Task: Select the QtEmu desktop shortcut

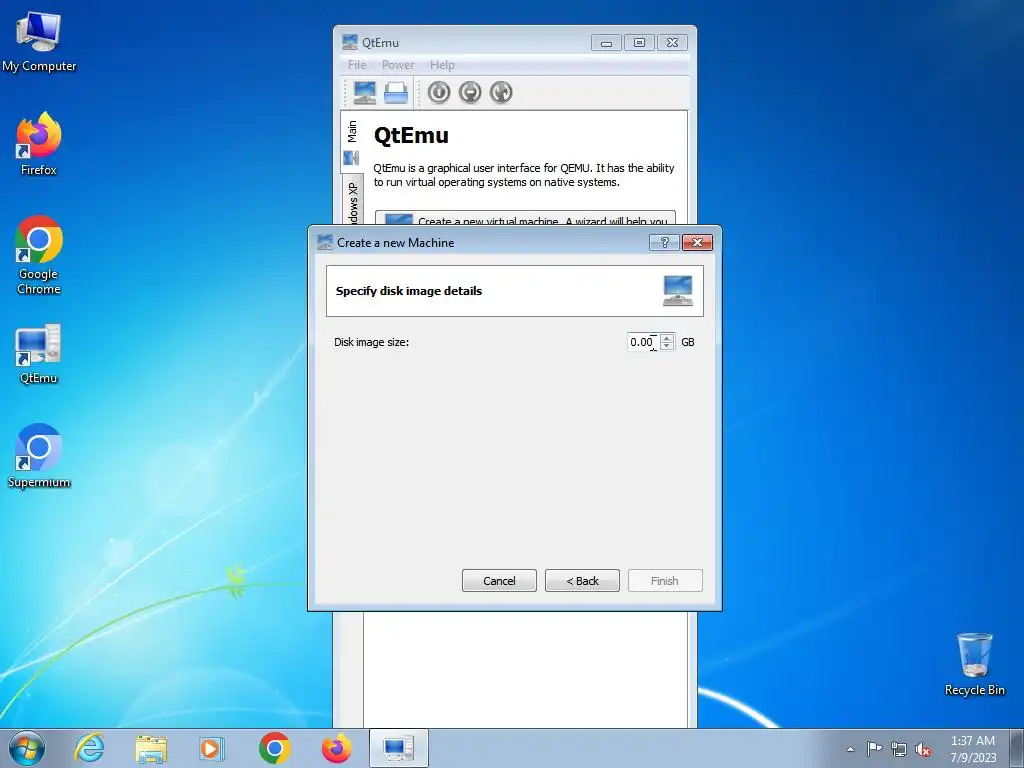Action: [x=39, y=353]
